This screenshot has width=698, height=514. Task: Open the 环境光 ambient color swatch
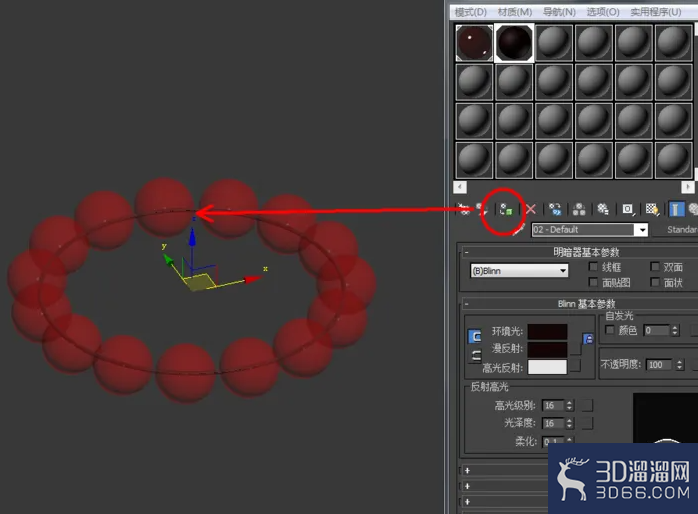click(x=547, y=332)
